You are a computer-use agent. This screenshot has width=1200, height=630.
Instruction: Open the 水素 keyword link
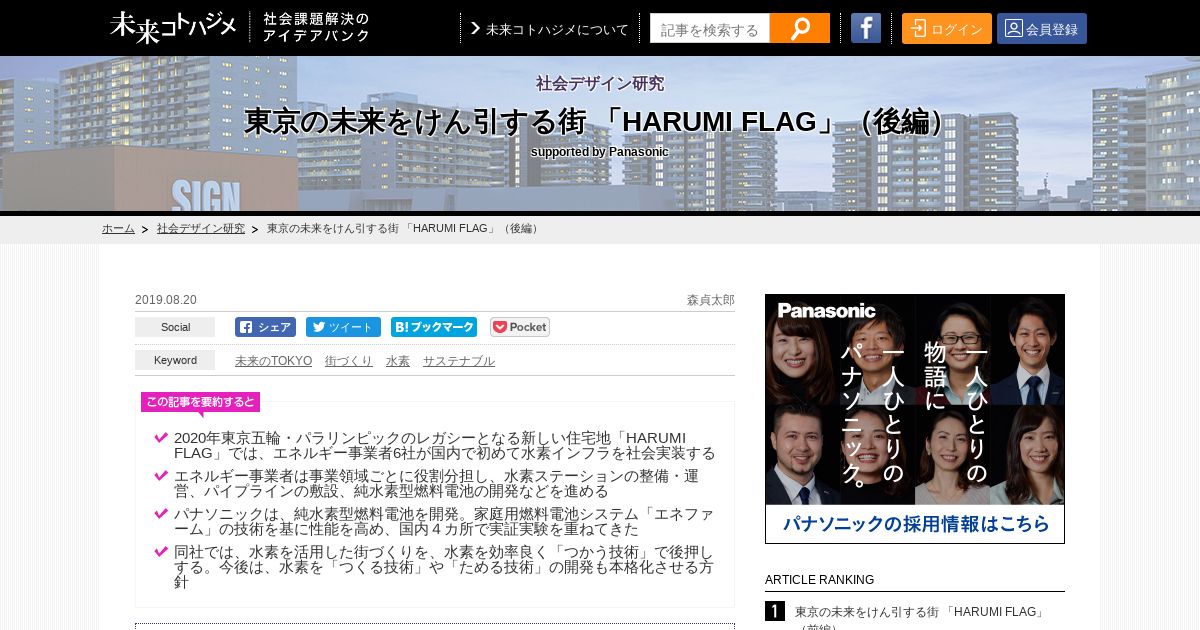[398, 361]
